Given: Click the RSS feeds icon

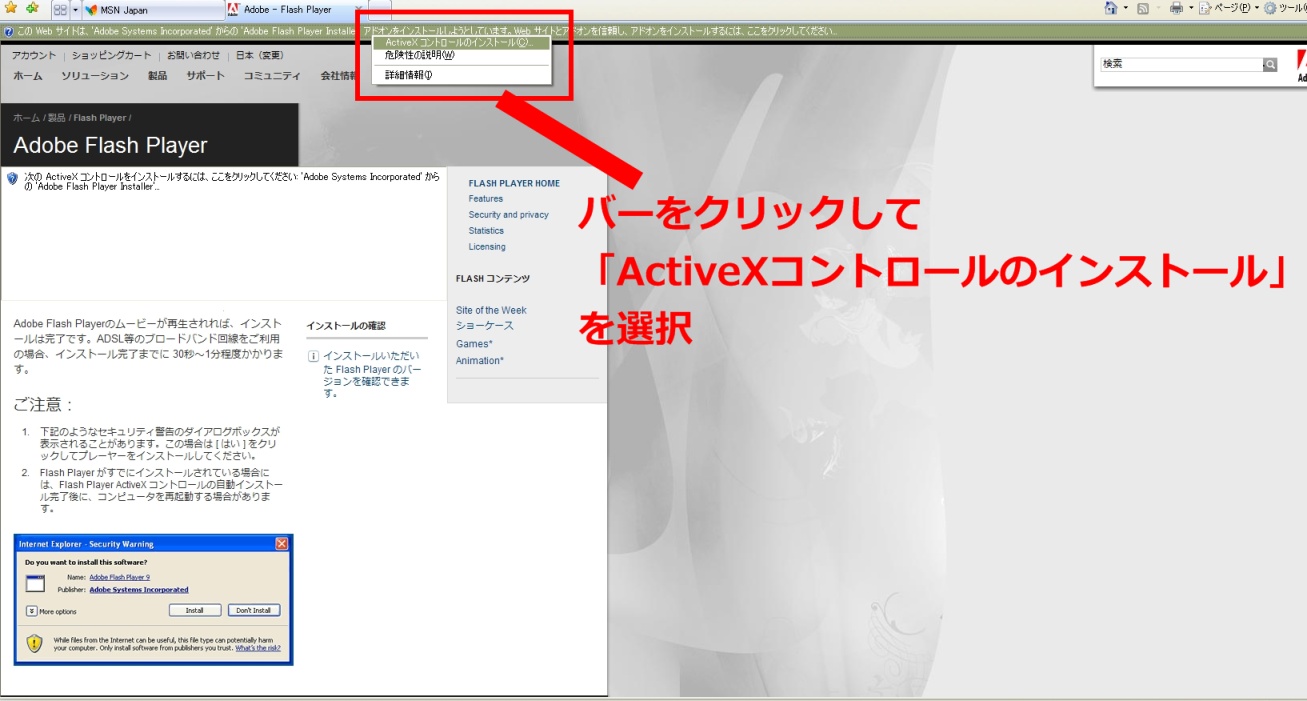Looking at the screenshot, I should (x=1142, y=8).
